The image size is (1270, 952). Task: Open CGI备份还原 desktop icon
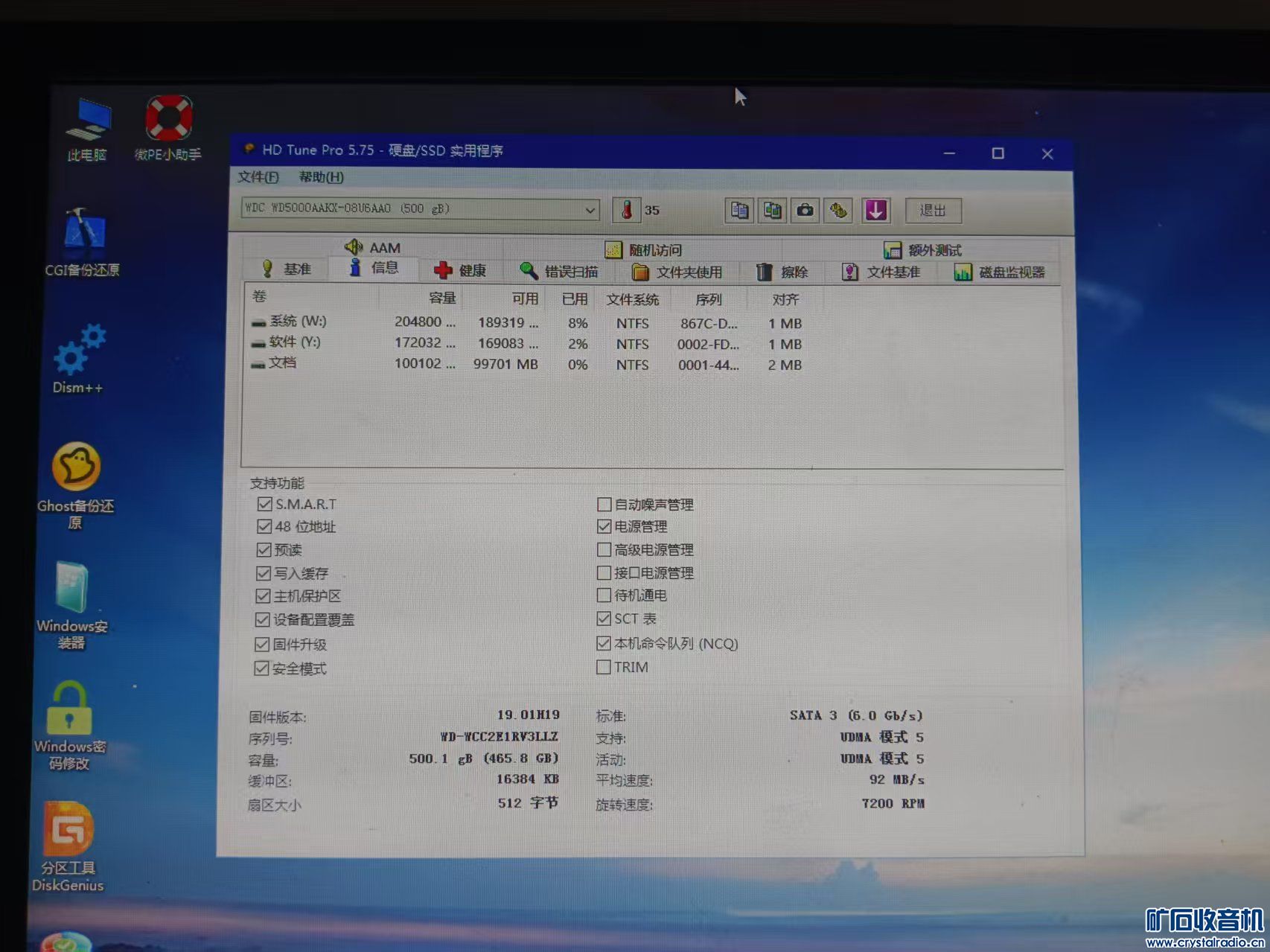pyautogui.click(x=83, y=241)
